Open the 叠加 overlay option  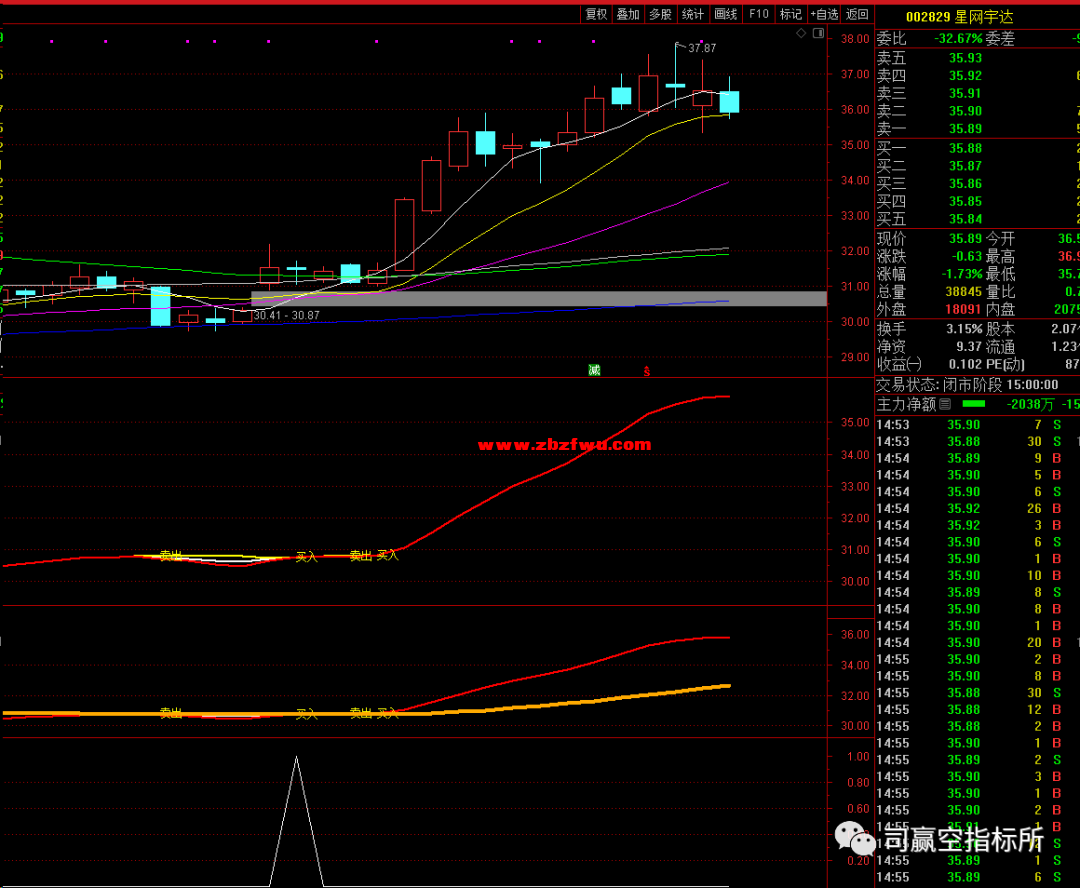pos(628,14)
